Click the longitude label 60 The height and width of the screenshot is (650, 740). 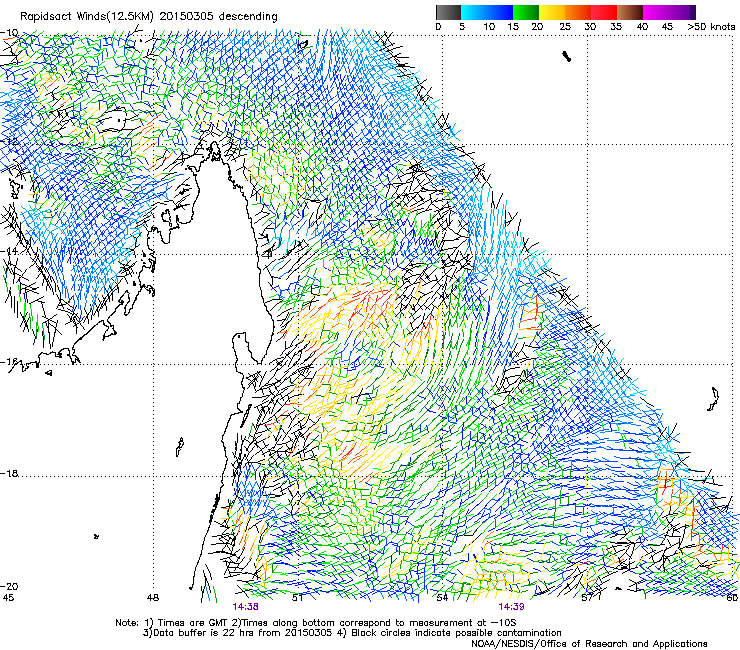(732, 598)
